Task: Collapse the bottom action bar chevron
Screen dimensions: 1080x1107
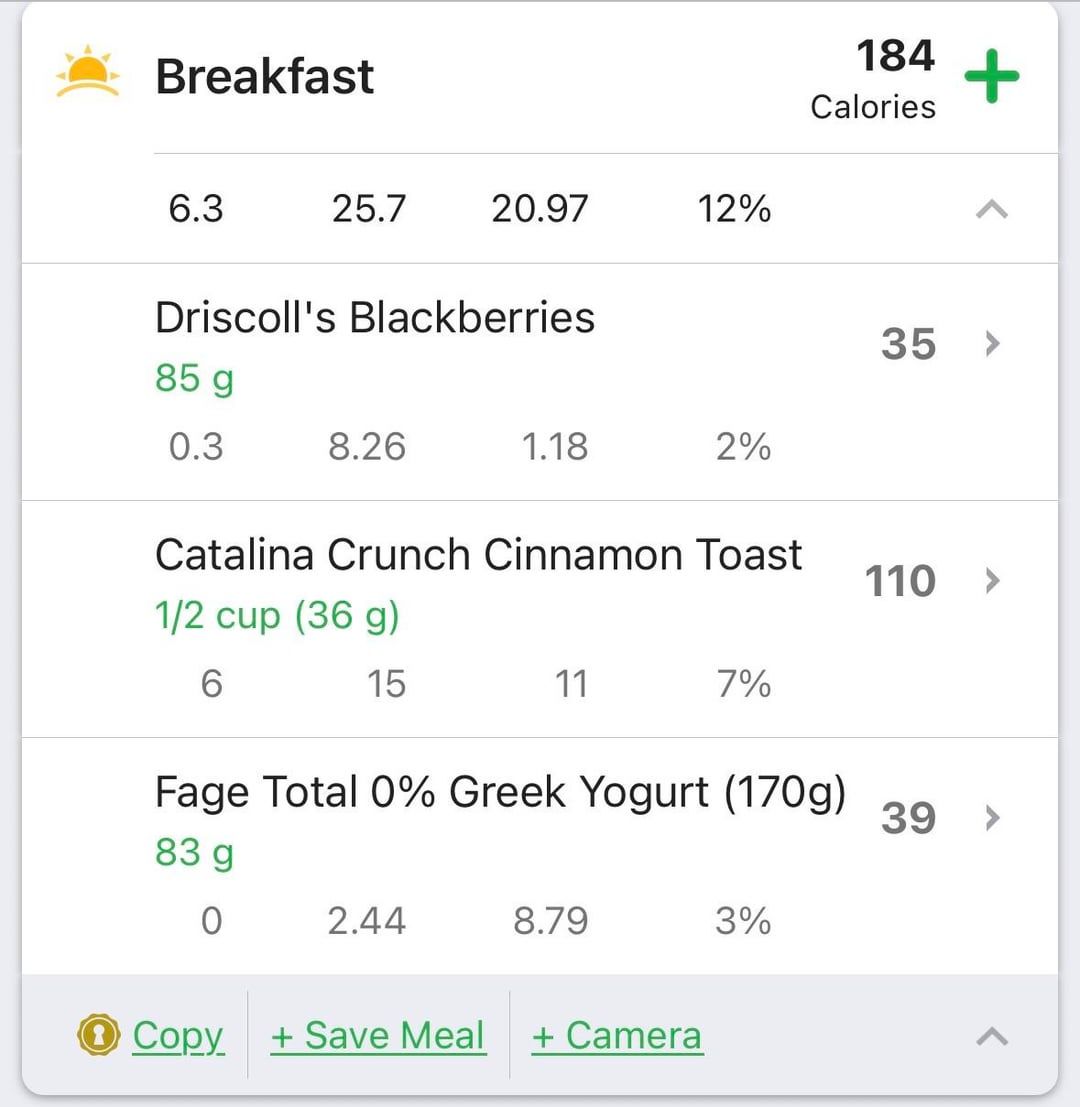Action: [x=991, y=1037]
